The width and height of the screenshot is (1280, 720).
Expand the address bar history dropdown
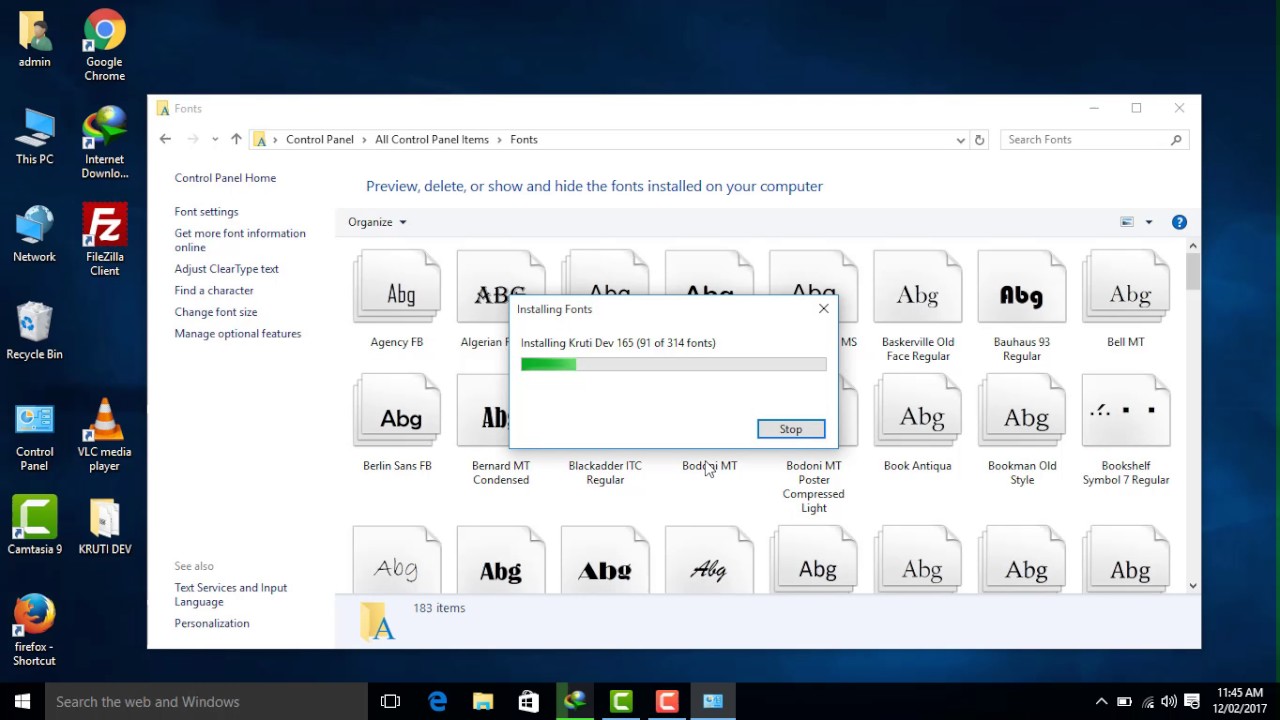tap(960, 140)
